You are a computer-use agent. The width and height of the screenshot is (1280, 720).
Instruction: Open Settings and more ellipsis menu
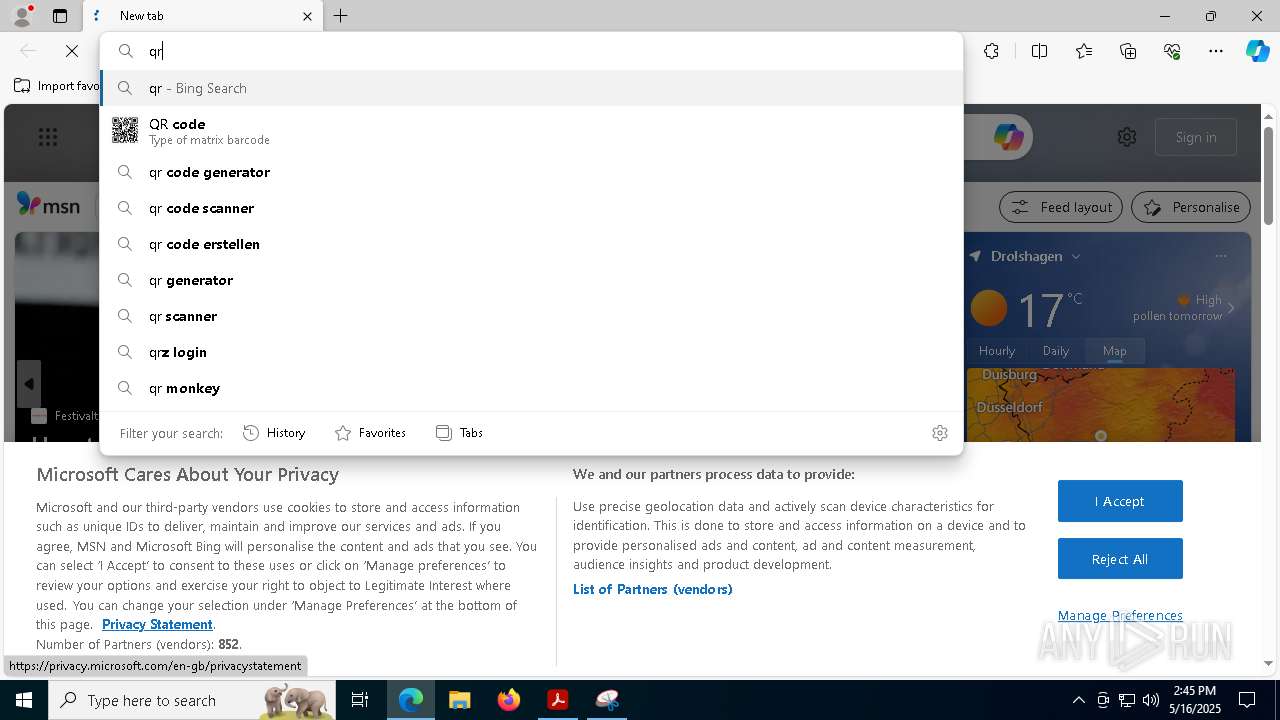(1216, 51)
